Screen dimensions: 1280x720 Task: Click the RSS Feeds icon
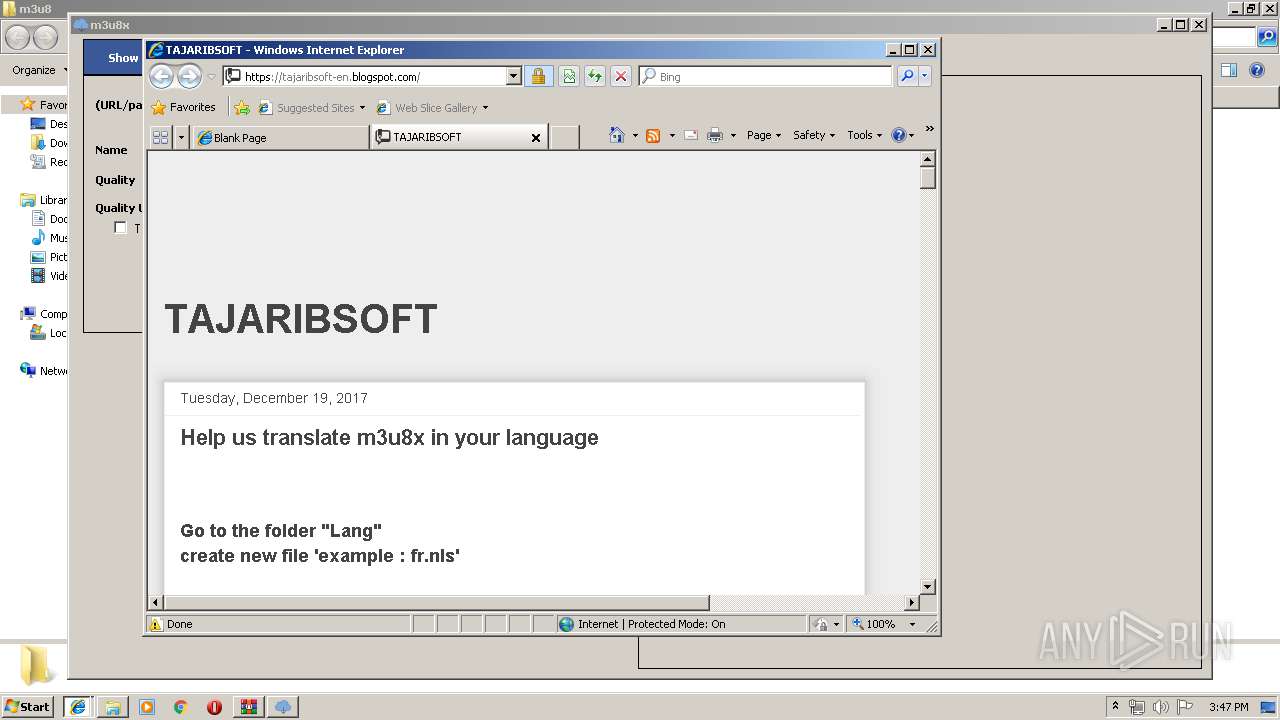coord(653,135)
